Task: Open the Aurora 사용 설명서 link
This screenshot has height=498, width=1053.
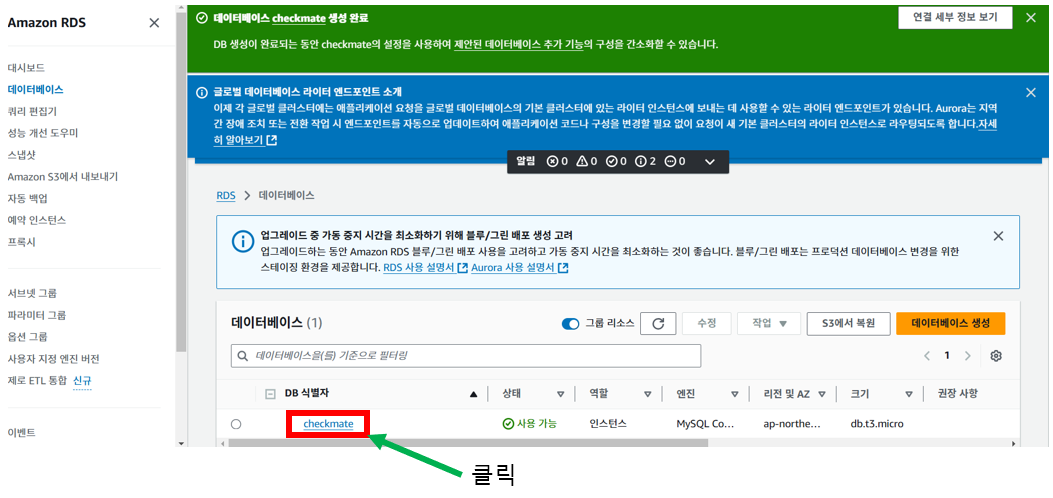Action: (520, 268)
